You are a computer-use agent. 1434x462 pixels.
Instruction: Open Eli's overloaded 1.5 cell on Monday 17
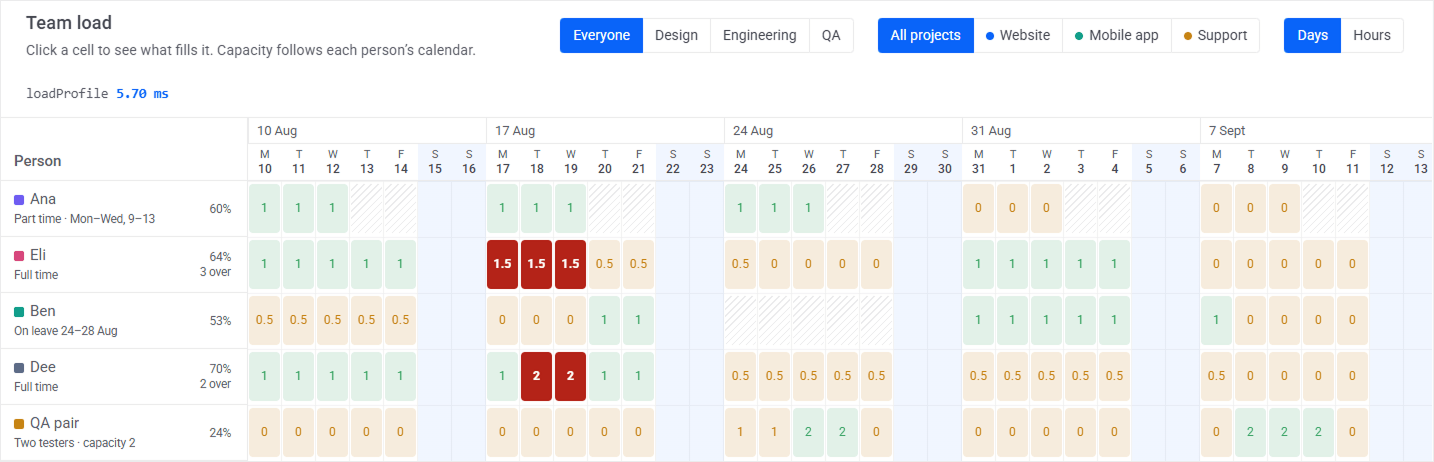[x=503, y=264]
